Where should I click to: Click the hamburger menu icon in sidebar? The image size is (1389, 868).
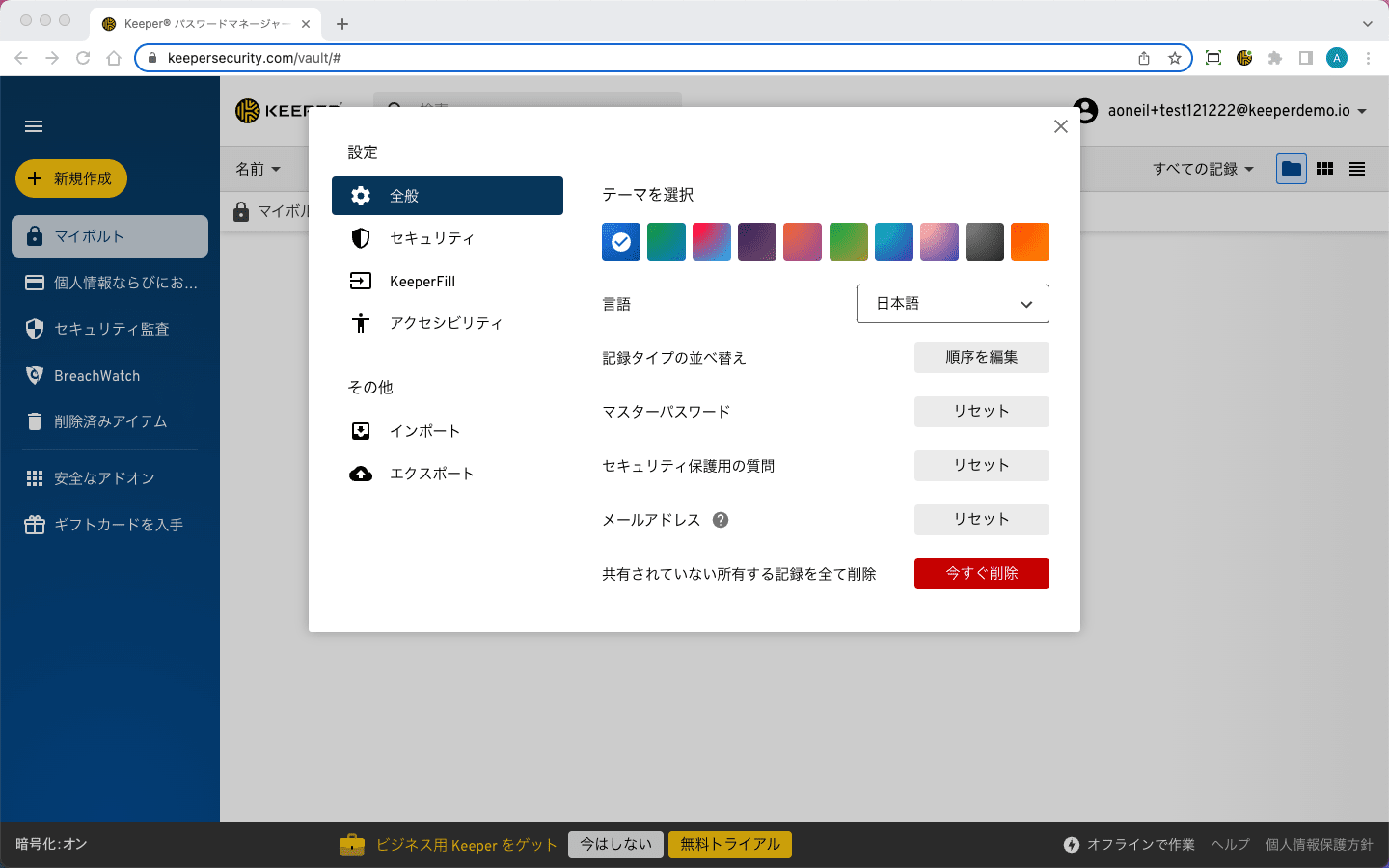(34, 126)
